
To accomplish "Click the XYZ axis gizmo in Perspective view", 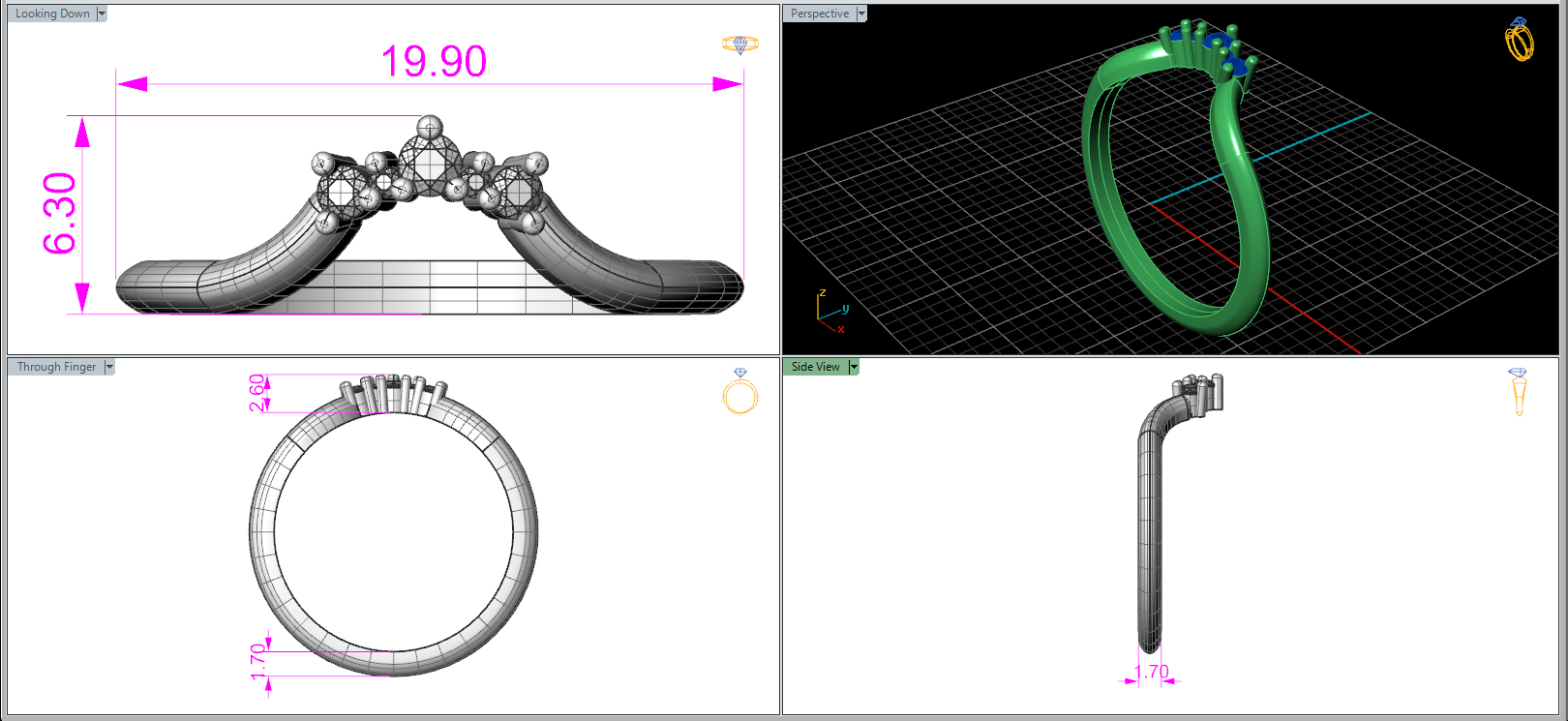I will 831,311.
